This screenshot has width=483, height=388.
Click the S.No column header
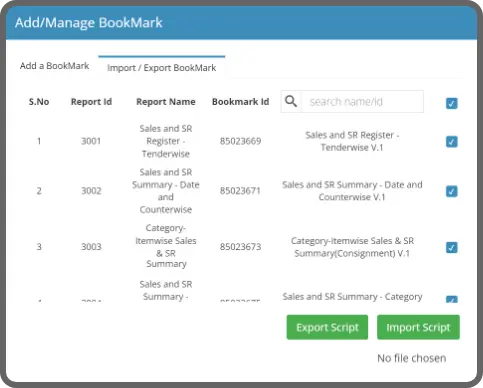pyautogui.click(x=39, y=102)
